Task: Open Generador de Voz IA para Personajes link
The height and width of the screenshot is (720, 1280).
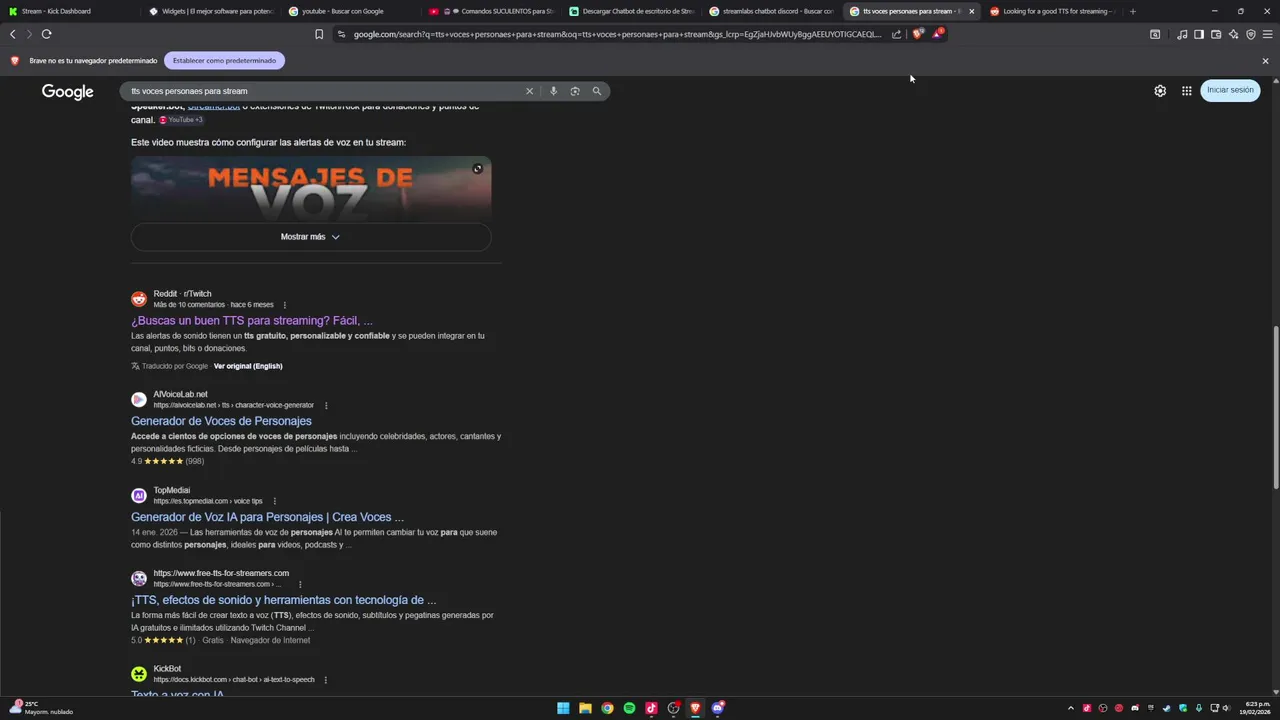Action: coord(267,517)
